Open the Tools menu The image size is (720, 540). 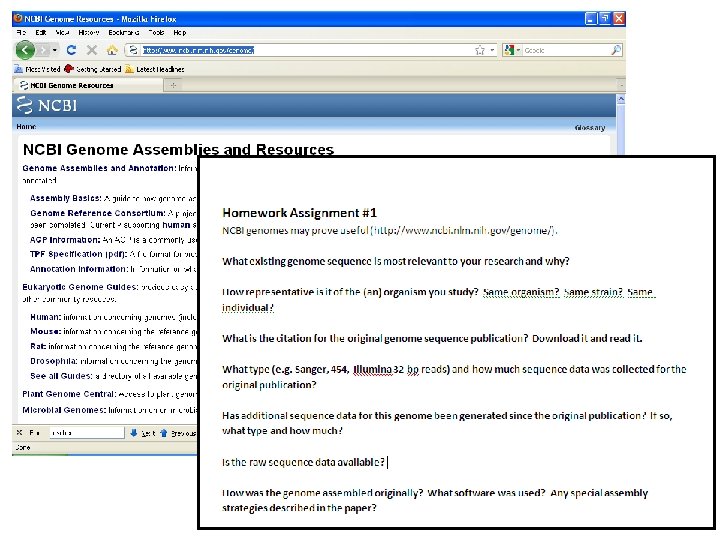(156, 33)
